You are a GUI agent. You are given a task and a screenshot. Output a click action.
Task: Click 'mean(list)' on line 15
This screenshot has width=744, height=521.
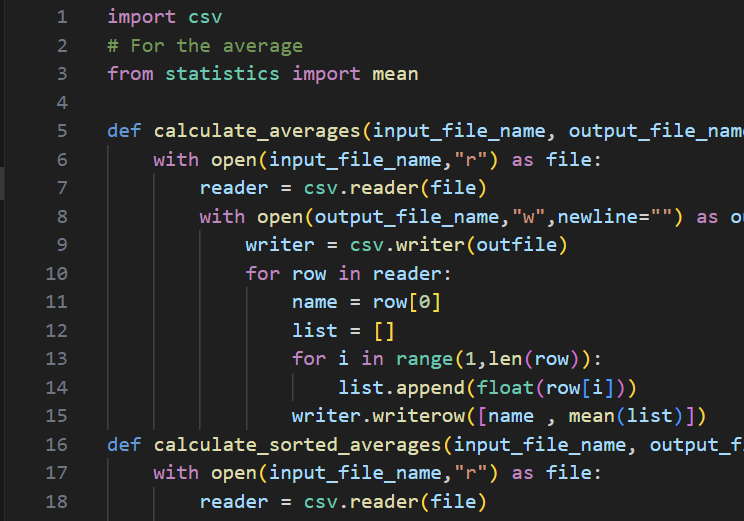point(625,416)
